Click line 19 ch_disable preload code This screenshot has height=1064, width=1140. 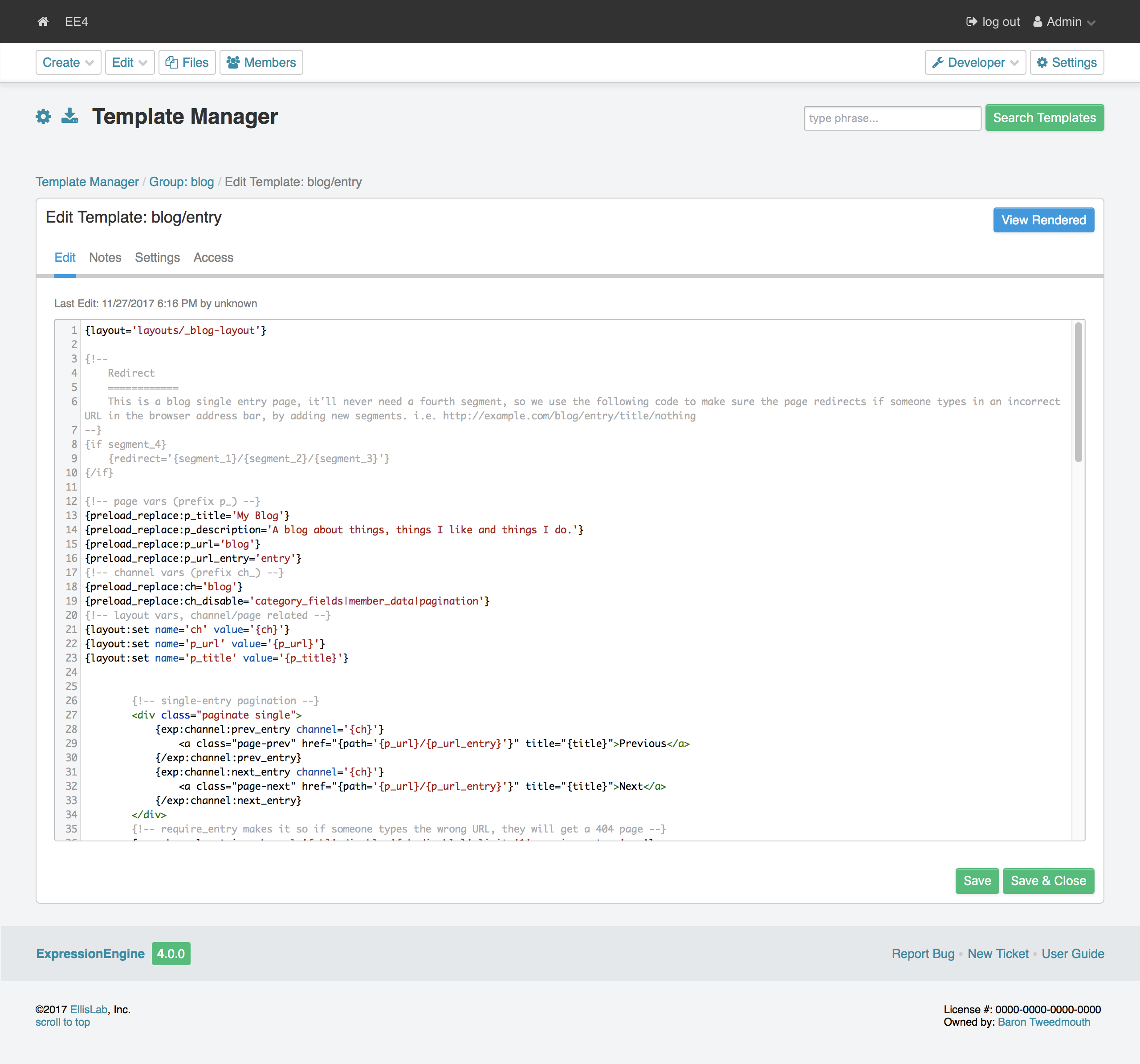click(x=287, y=601)
